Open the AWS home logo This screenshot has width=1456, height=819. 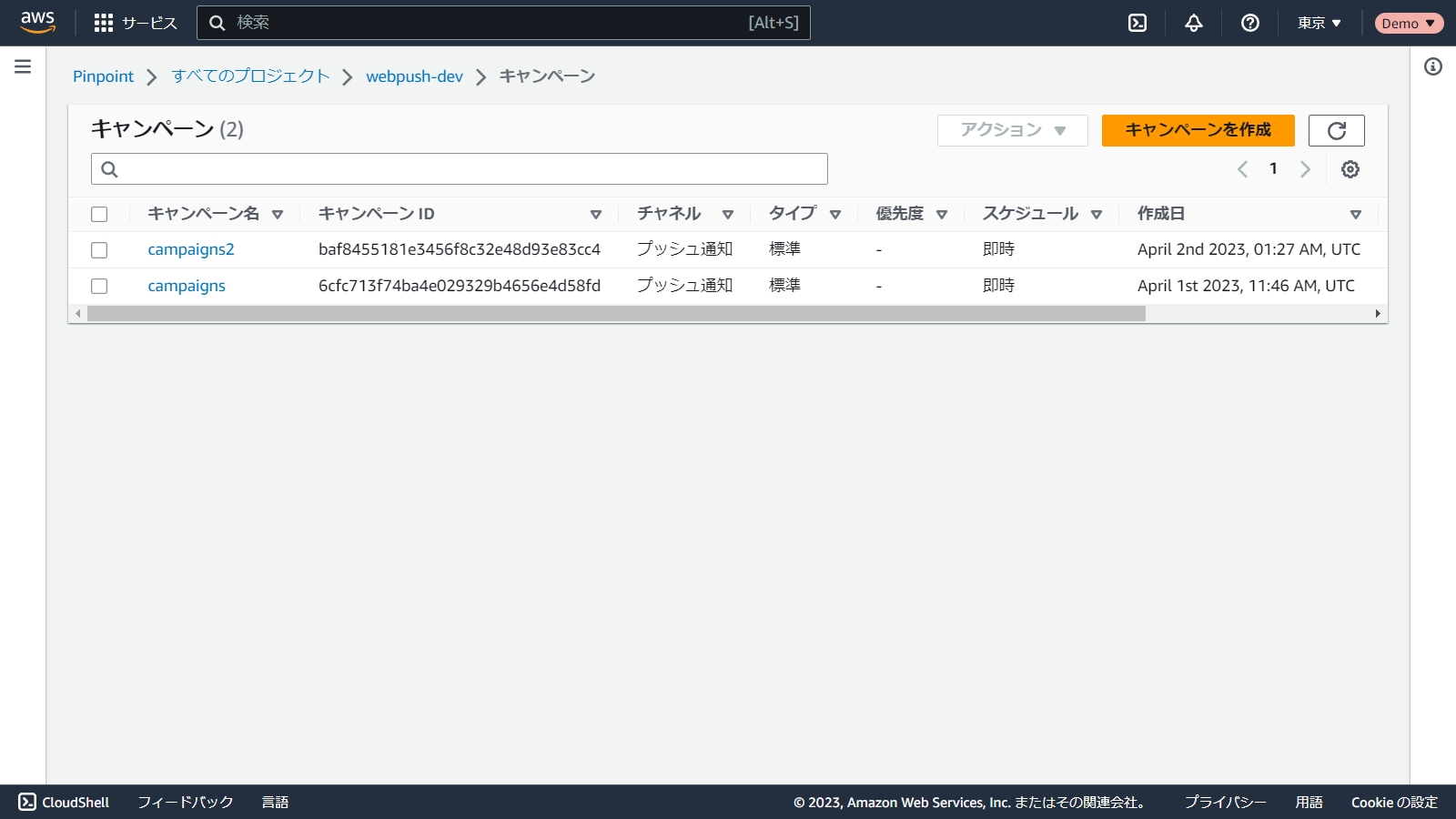tap(37, 22)
